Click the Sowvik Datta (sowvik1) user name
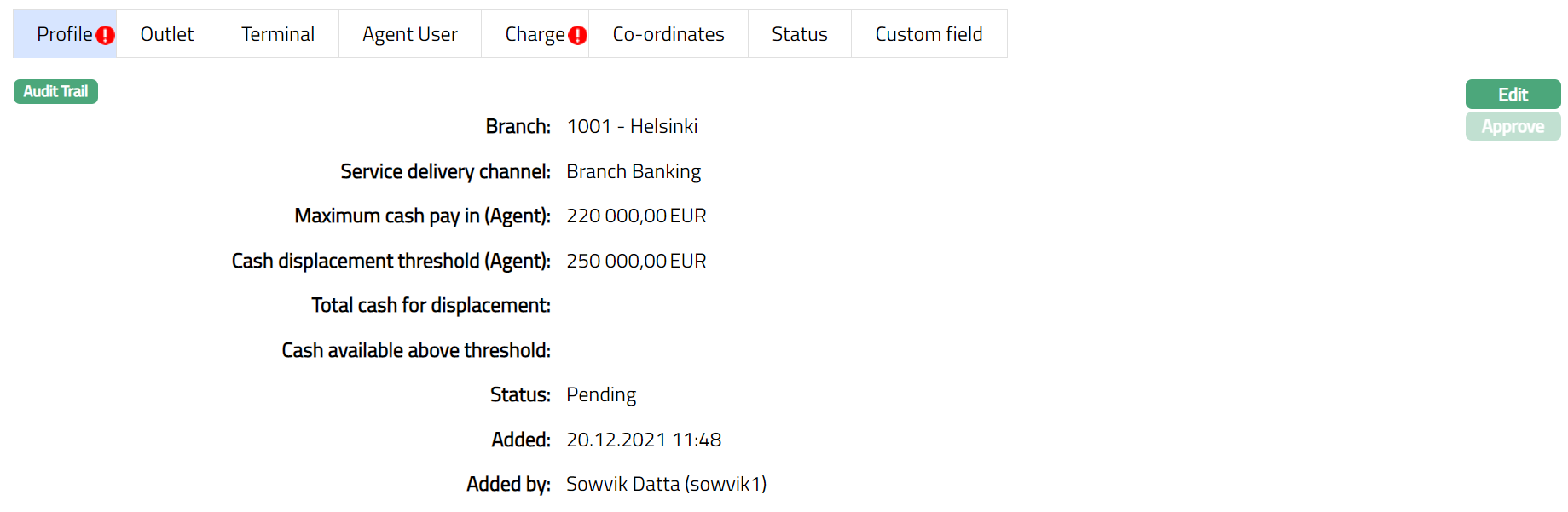This screenshot has width=1568, height=512. [666, 484]
